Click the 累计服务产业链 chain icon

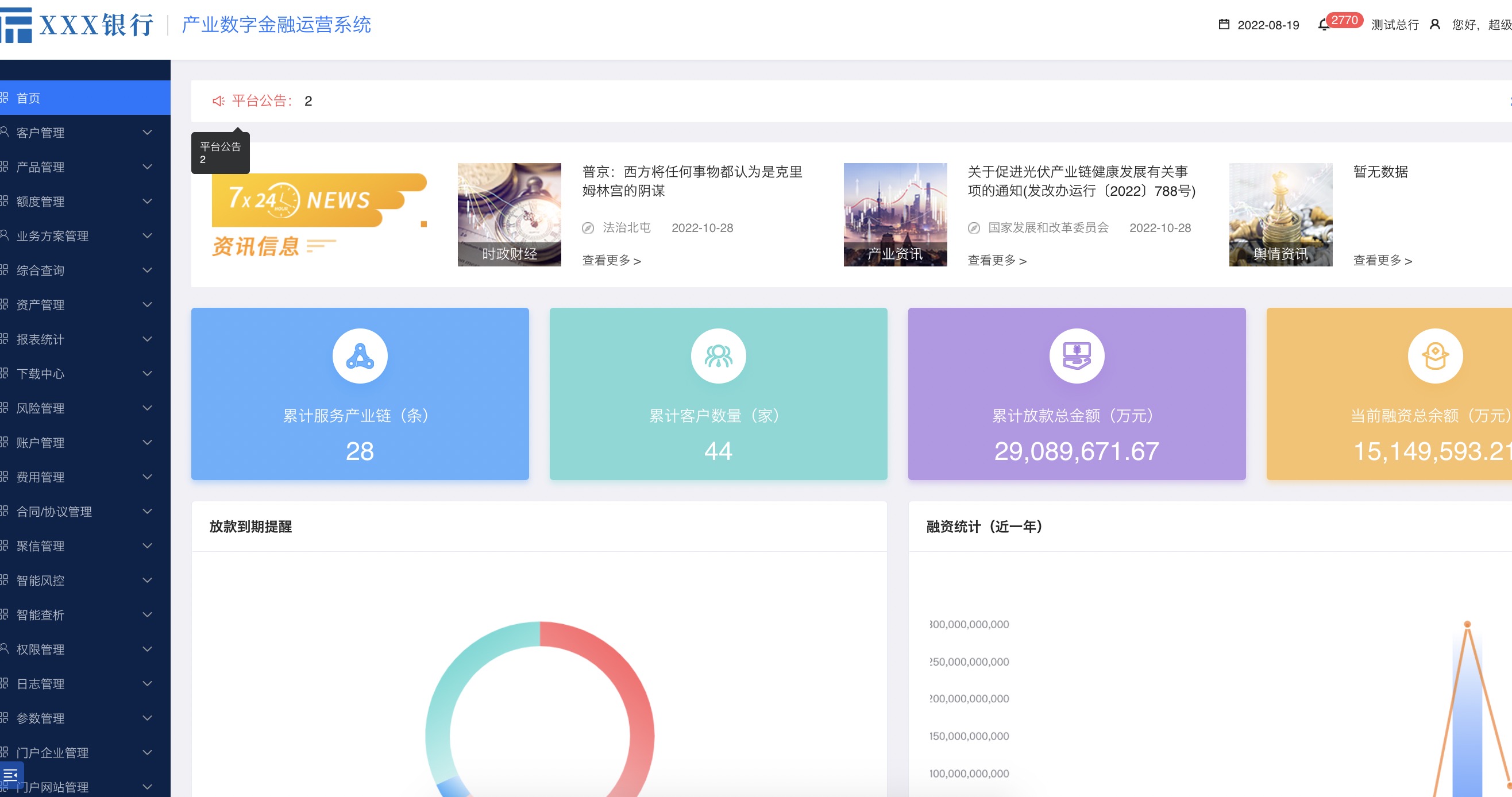(x=360, y=356)
